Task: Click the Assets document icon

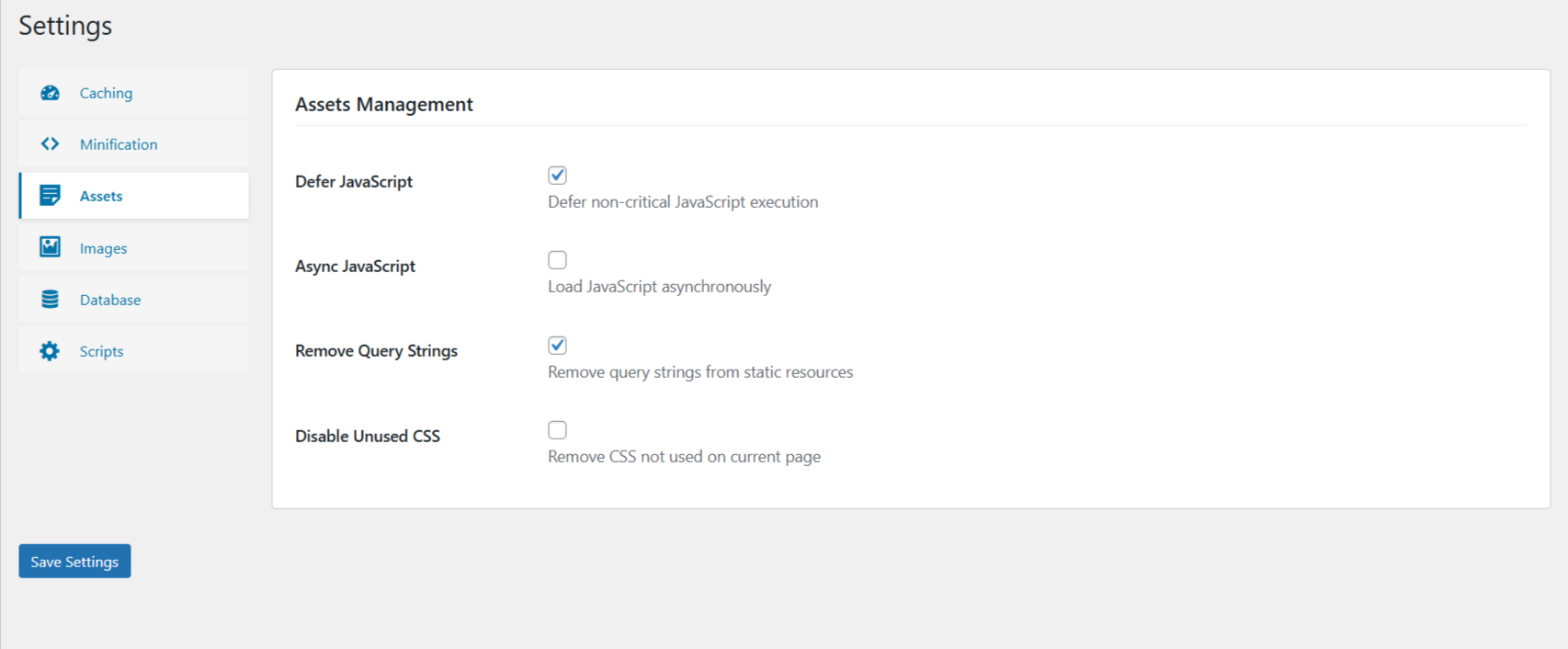Action: [x=49, y=195]
